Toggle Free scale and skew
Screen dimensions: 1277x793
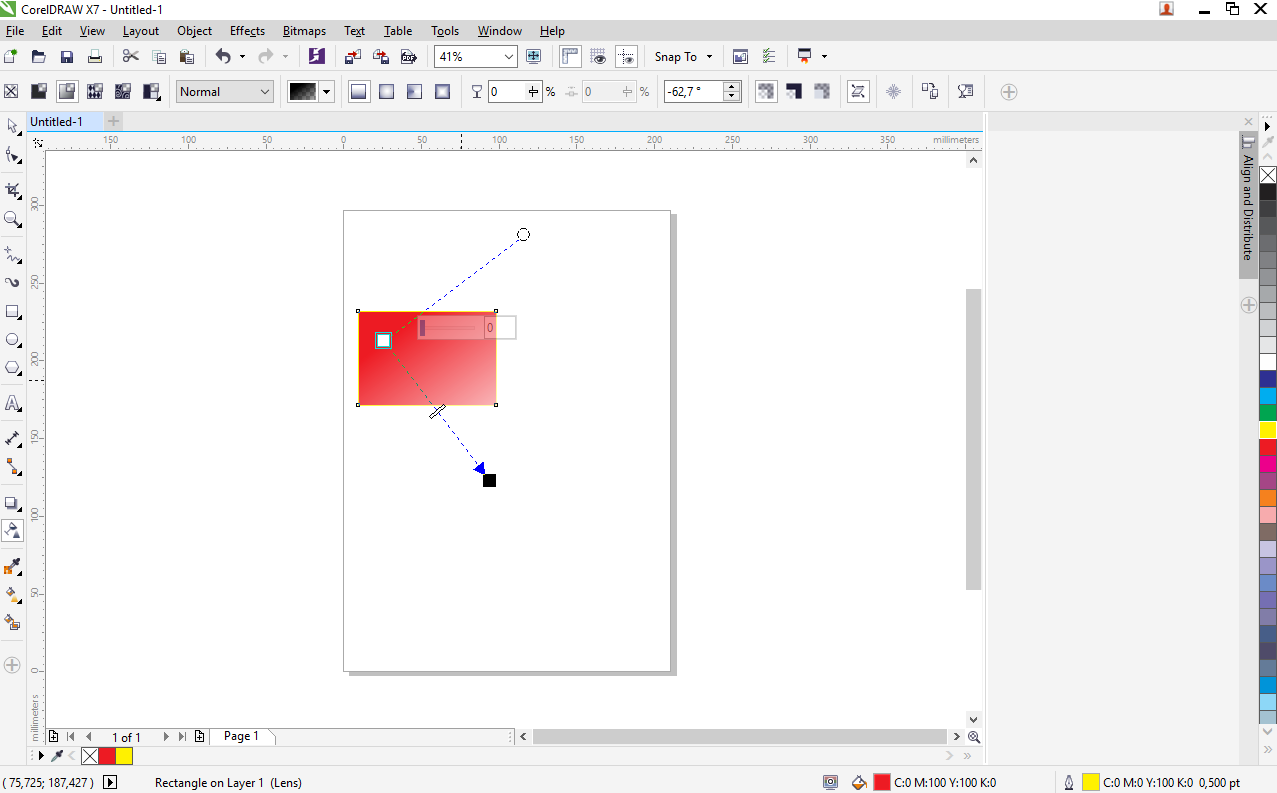pos(858,92)
